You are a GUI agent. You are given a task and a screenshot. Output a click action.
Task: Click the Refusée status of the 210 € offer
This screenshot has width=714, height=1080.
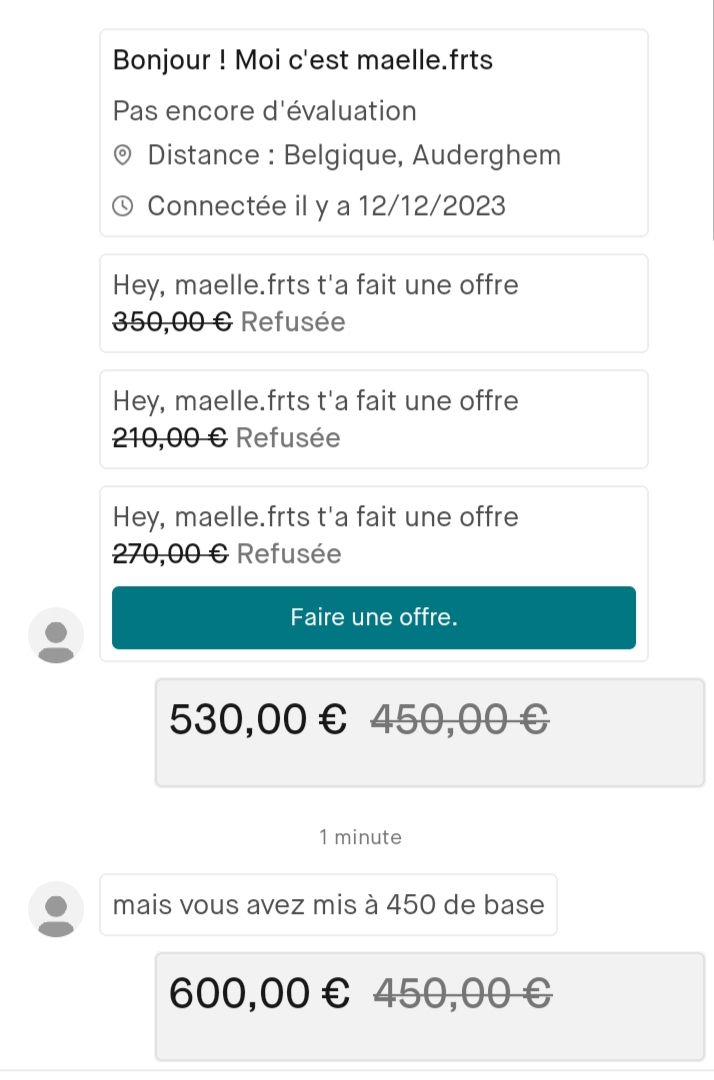[x=288, y=438]
